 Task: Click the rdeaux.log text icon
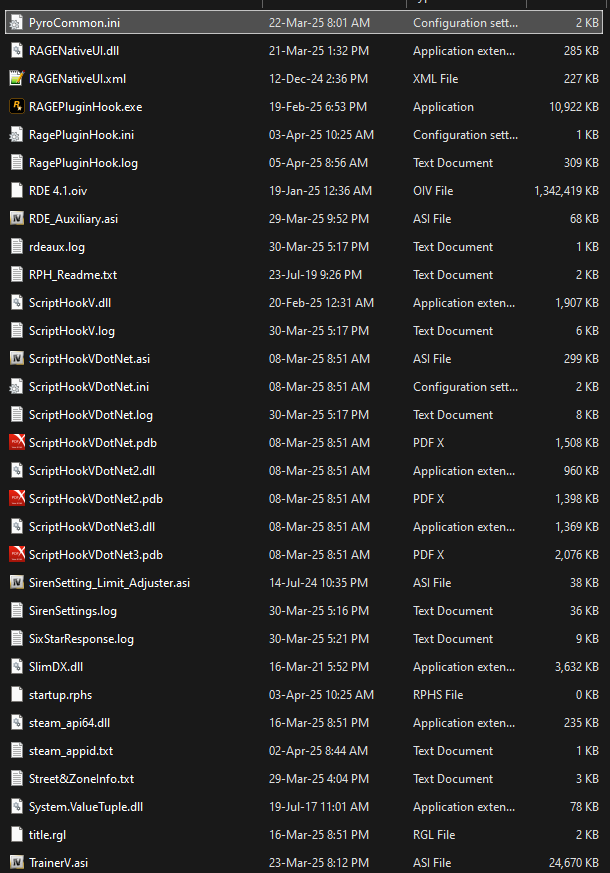(x=17, y=247)
